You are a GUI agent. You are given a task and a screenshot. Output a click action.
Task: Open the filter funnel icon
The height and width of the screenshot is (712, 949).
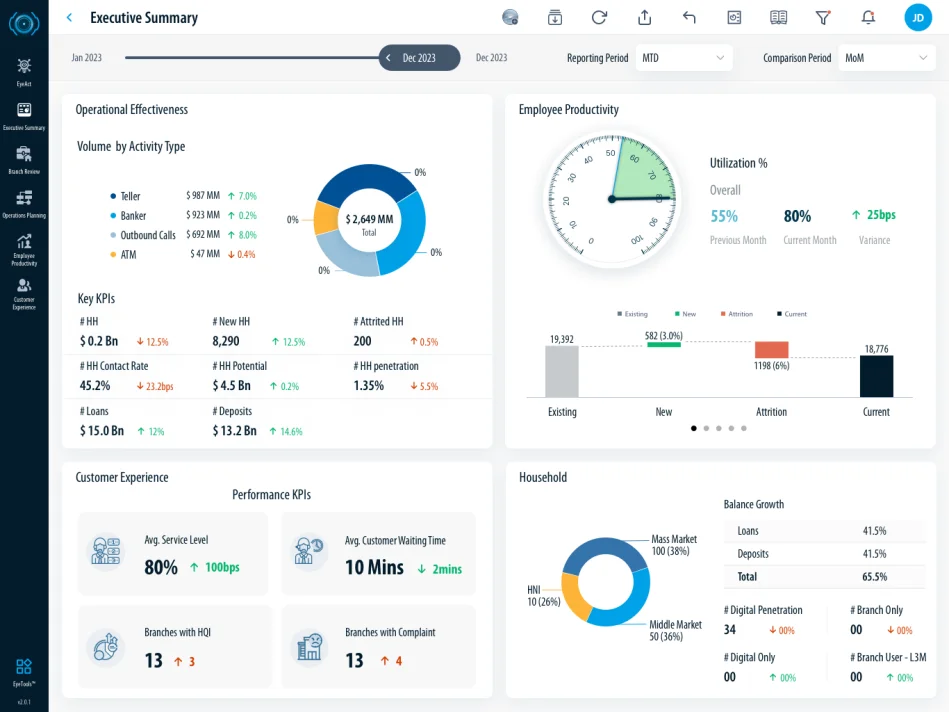(x=823, y=17)
